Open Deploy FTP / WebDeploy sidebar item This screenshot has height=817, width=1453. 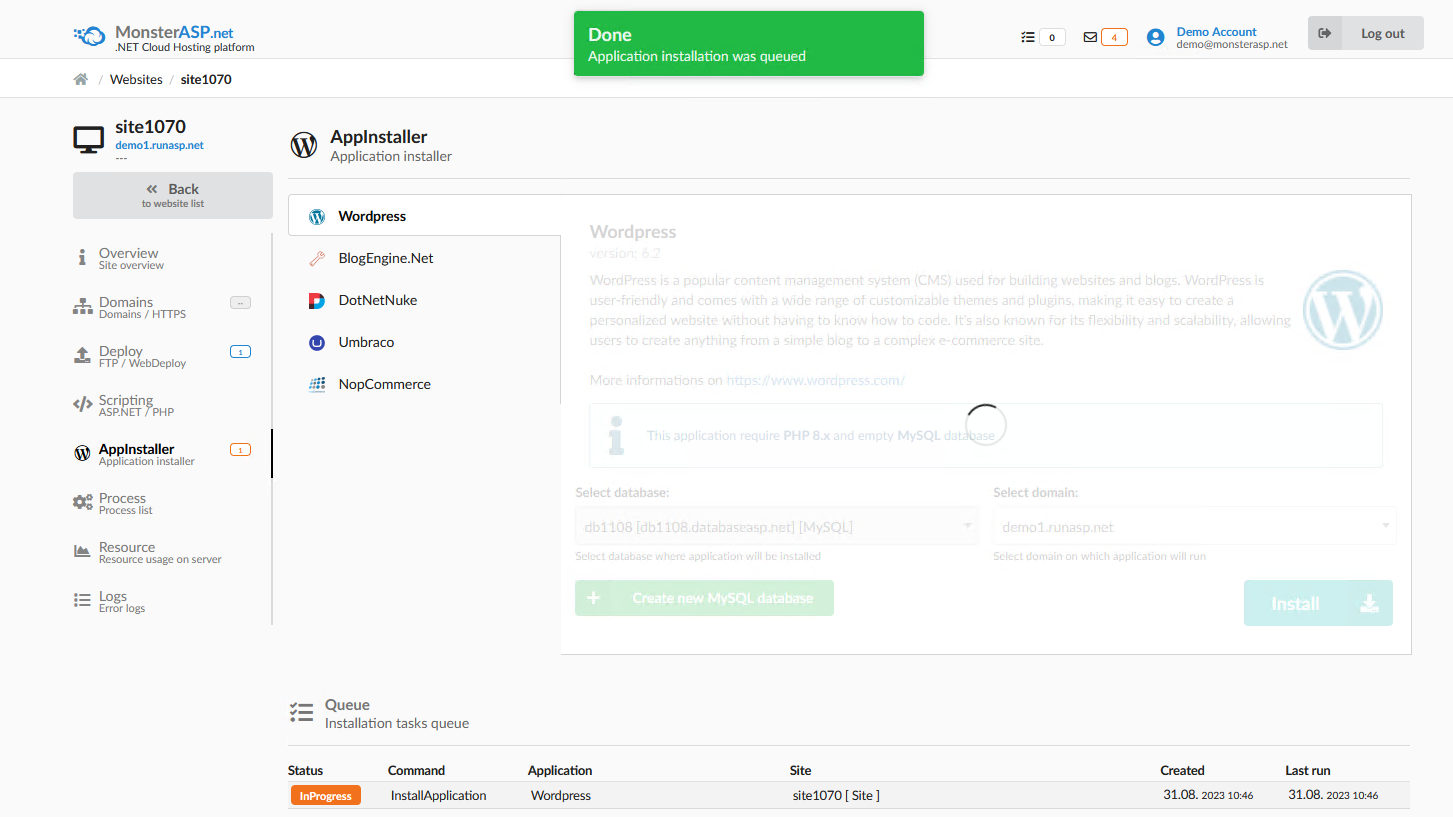point(171,356)
